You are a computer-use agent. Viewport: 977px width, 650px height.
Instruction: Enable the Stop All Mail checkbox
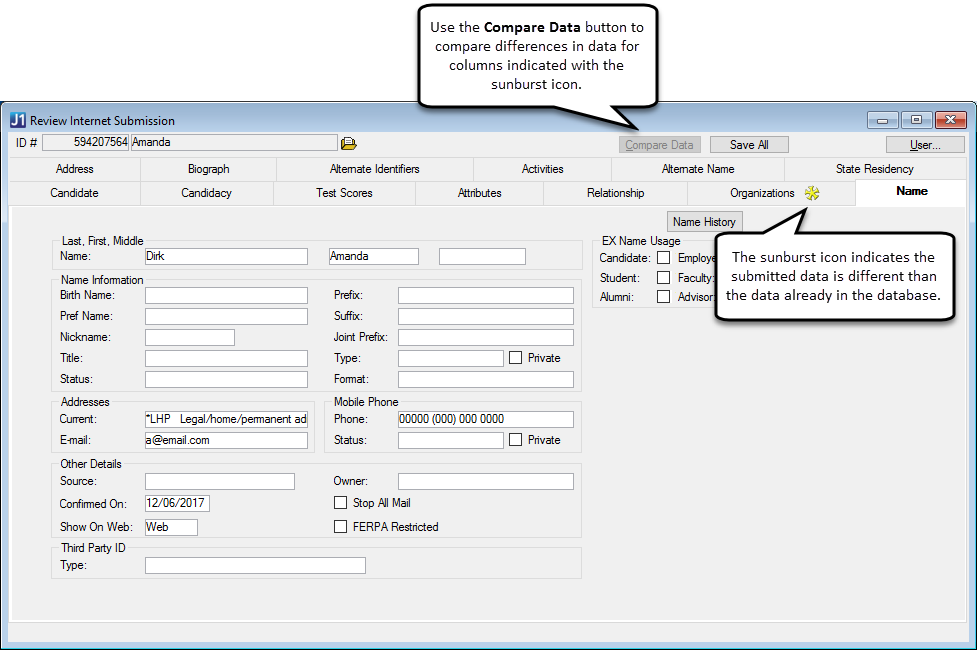[341, 503]
